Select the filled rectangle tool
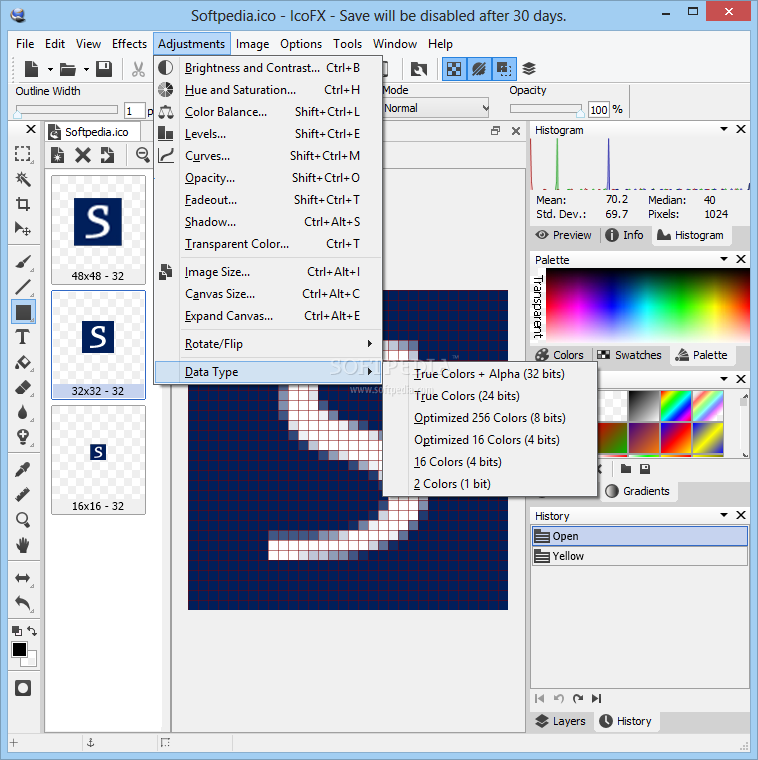Image resolution: width=758 pixels, height=760 pixels. (x=23, y=312)
